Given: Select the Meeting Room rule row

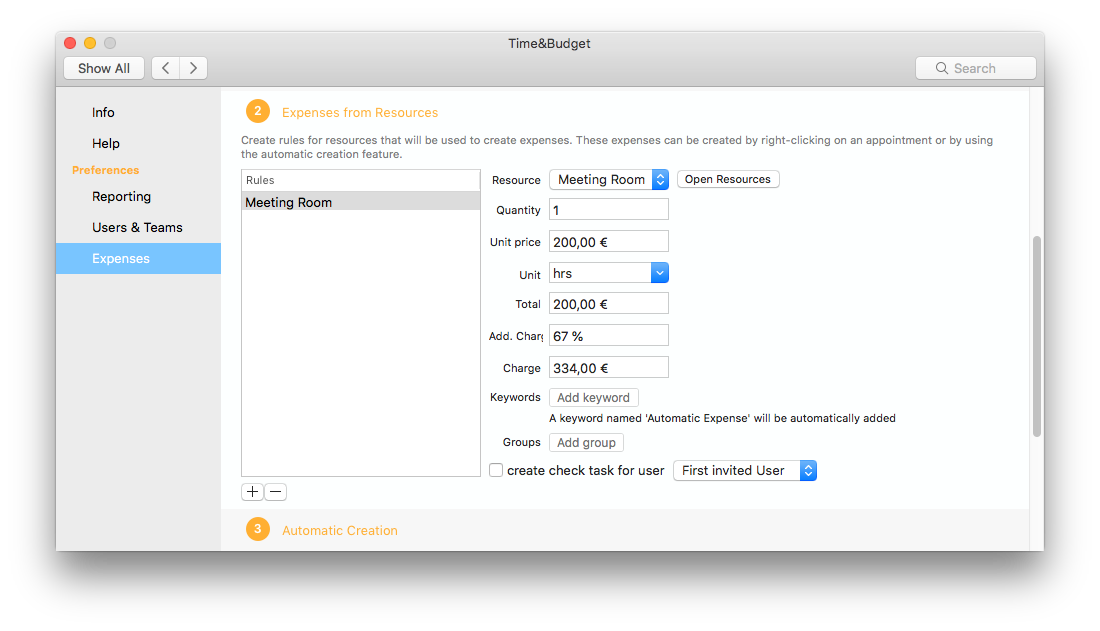Looking at the screenshot, I should 361,202.
